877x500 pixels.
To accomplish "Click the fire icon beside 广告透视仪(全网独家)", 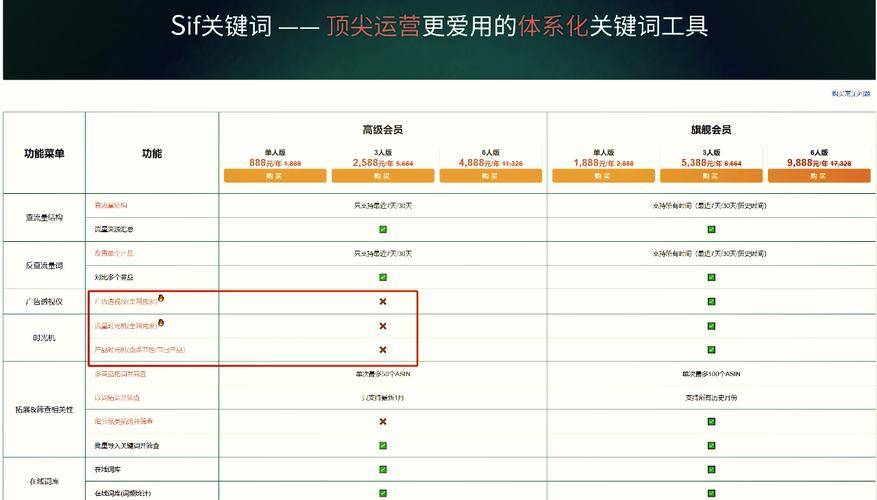I will coord(161,298).
